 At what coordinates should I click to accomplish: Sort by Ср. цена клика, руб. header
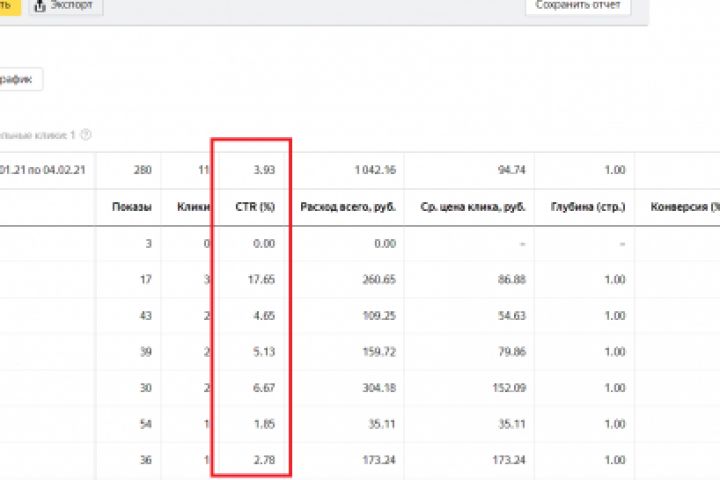click(x=473, y=207)
